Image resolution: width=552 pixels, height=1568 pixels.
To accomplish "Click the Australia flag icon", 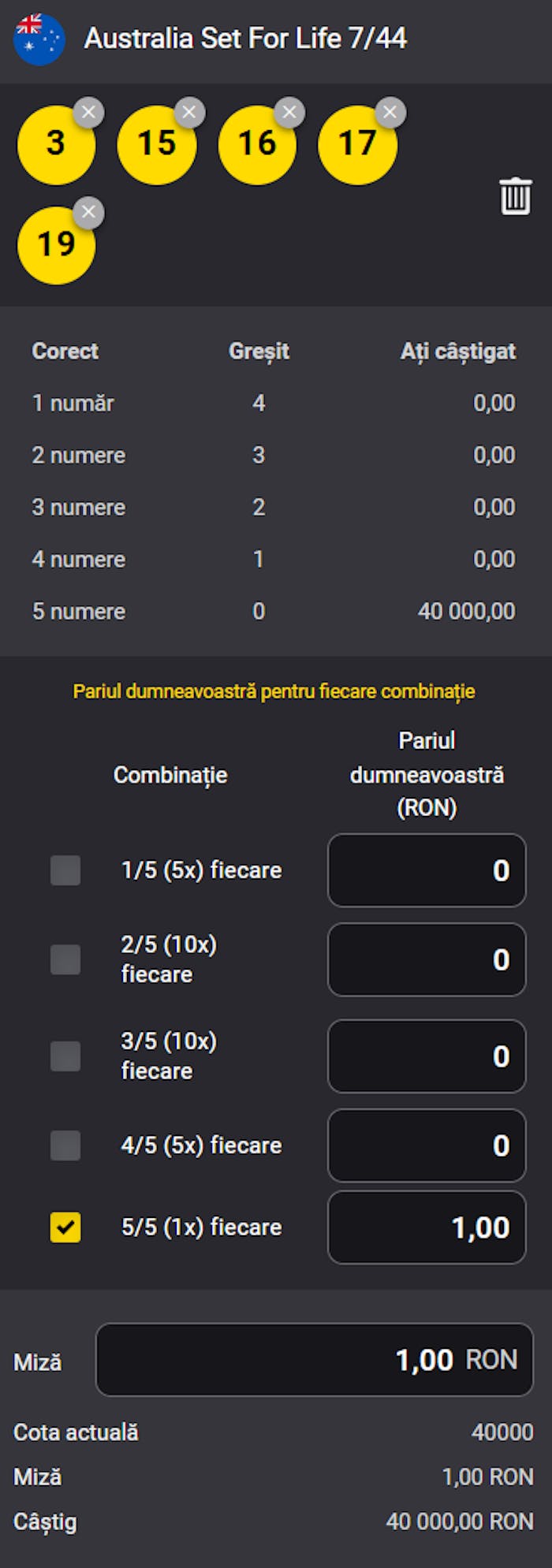I will click(39, 37).
